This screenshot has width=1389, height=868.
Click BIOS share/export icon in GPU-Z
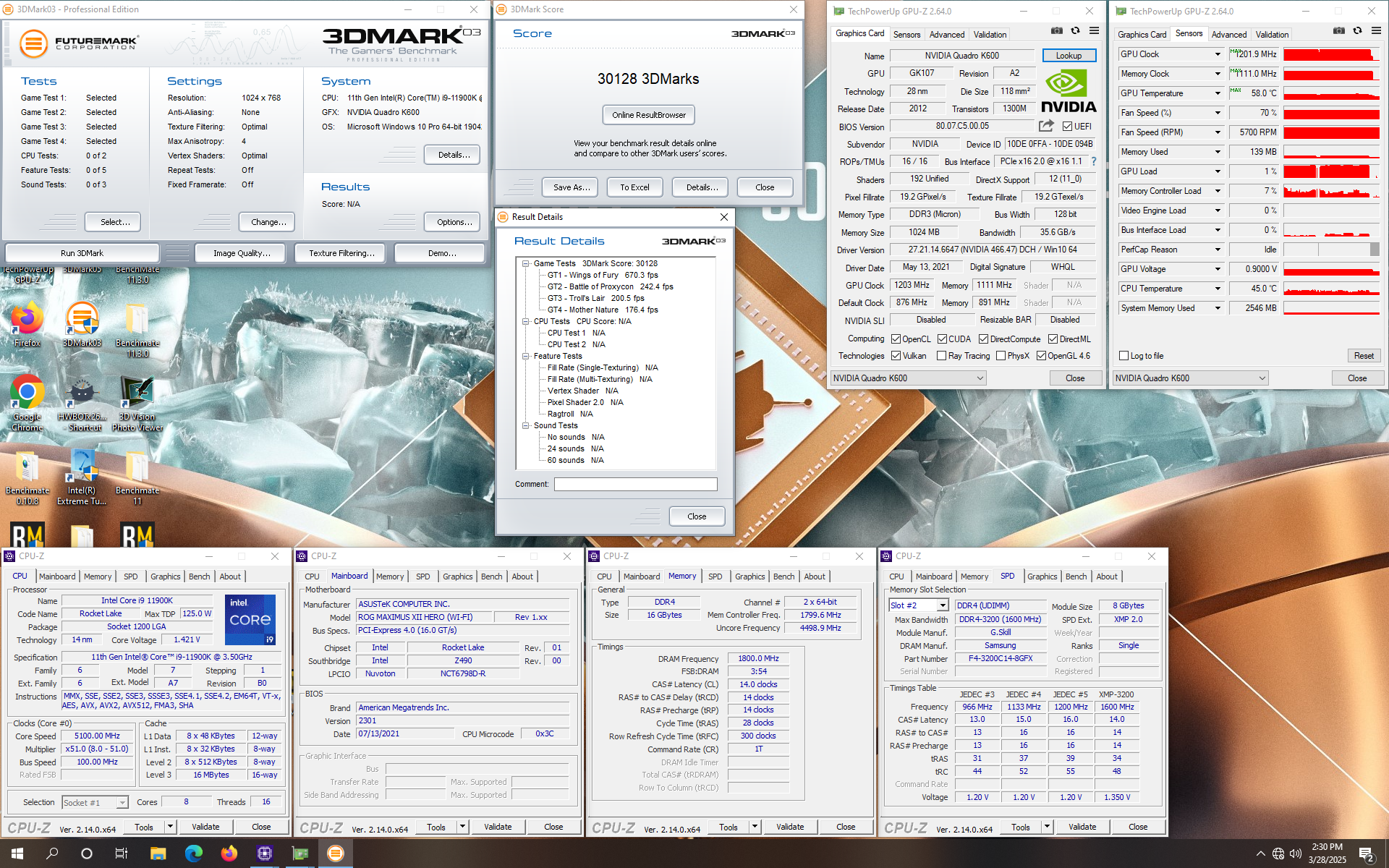pos(1046,126)
